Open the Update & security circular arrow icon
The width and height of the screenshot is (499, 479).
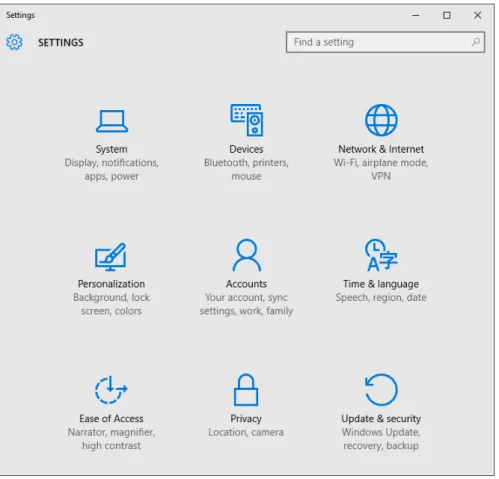tap(381, 390)
